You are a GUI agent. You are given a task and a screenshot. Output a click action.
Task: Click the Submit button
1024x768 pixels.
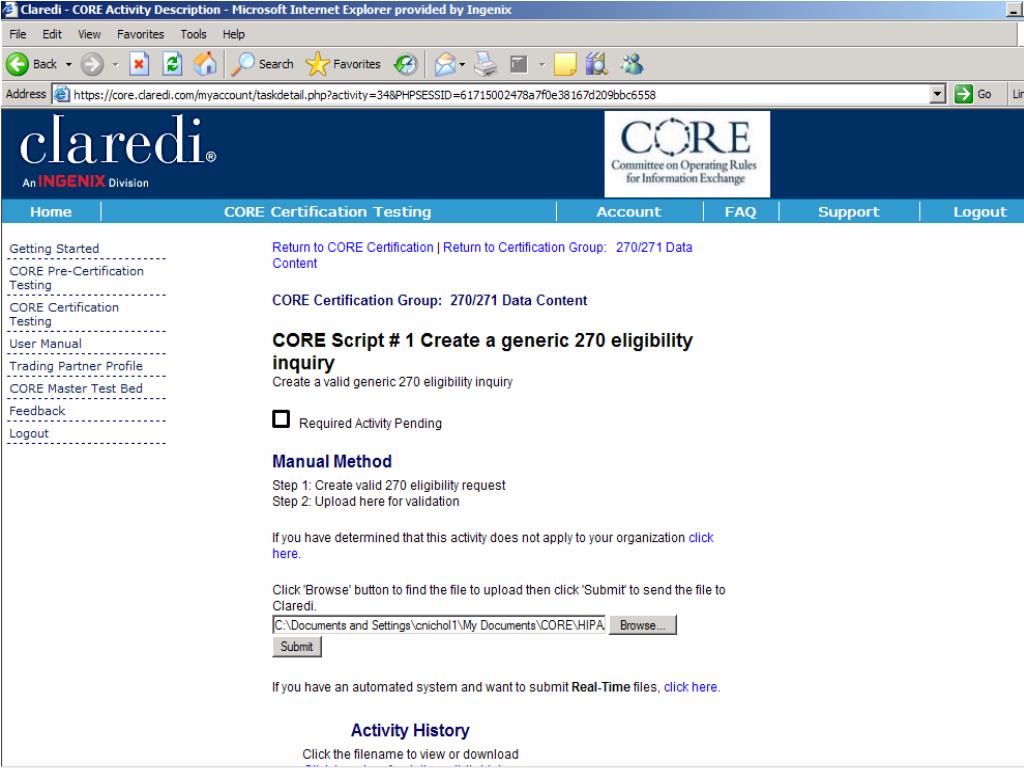click(x=296, y=647)
